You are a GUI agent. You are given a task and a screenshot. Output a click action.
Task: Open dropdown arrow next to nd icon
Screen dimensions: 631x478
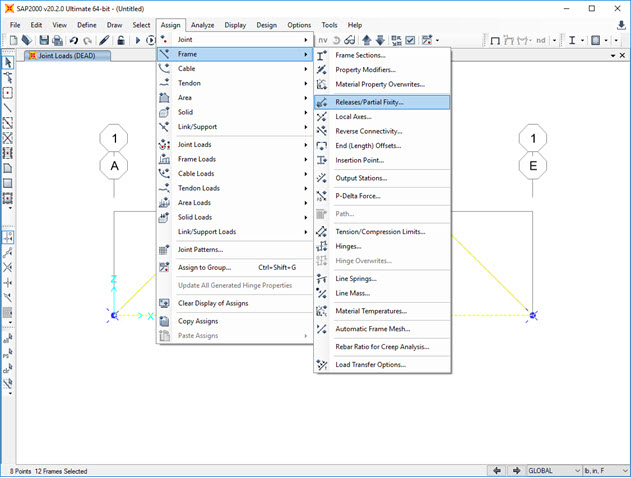tap(555, 40)
